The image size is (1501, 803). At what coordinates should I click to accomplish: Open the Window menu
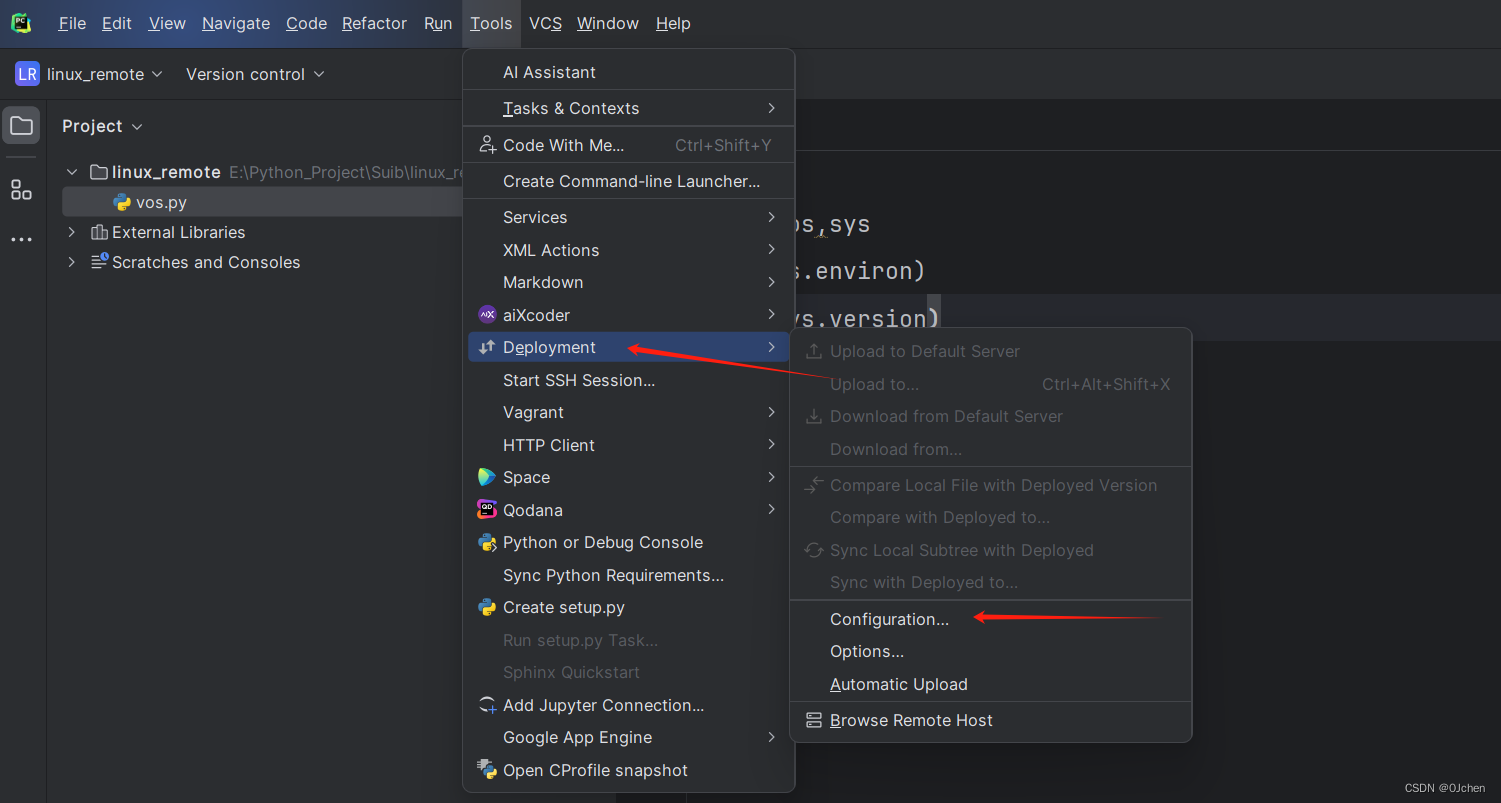coord(608,23)
